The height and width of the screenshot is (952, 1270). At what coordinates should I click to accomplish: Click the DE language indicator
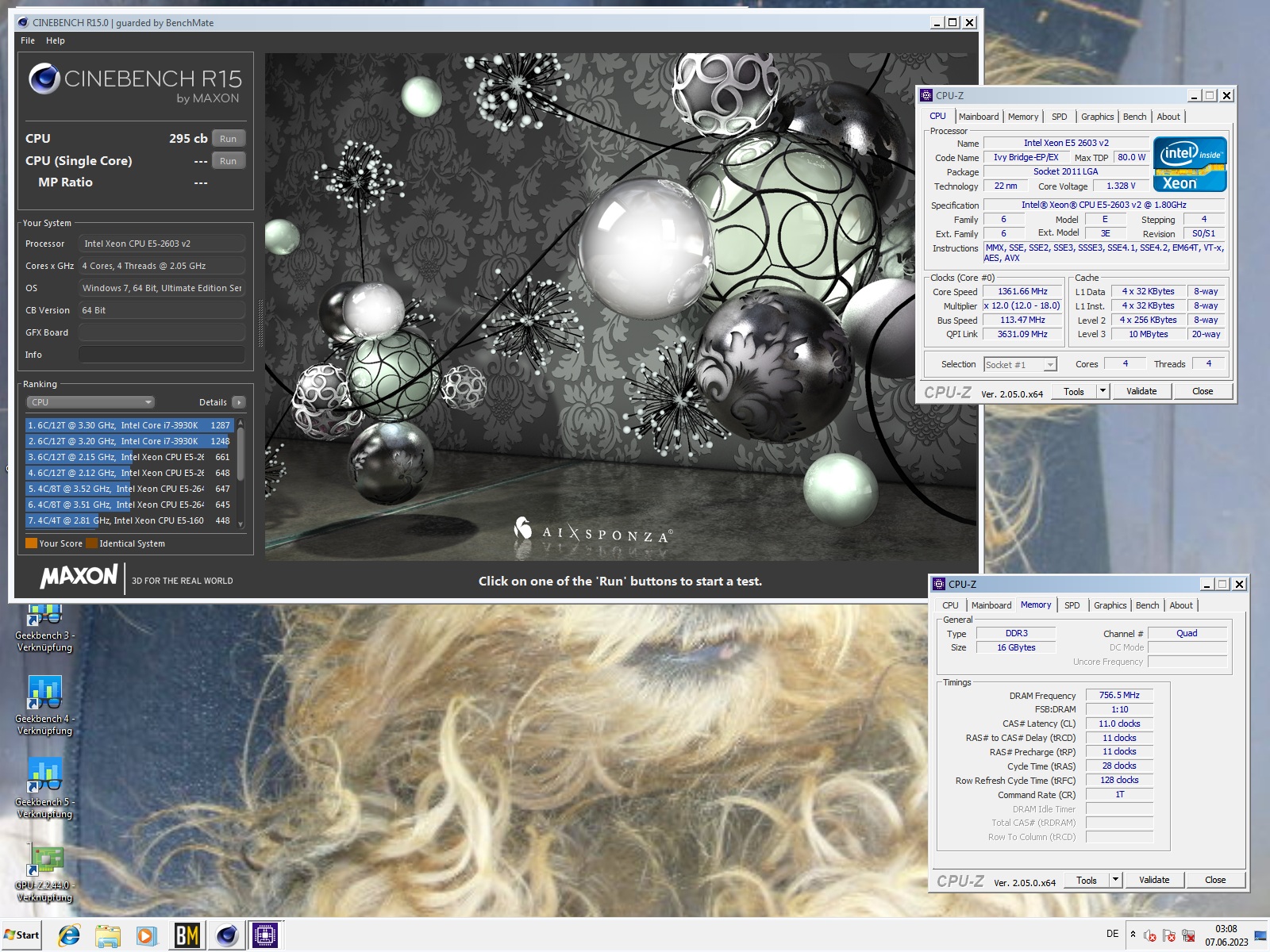pyautogui.click(x=1112, y=934)
